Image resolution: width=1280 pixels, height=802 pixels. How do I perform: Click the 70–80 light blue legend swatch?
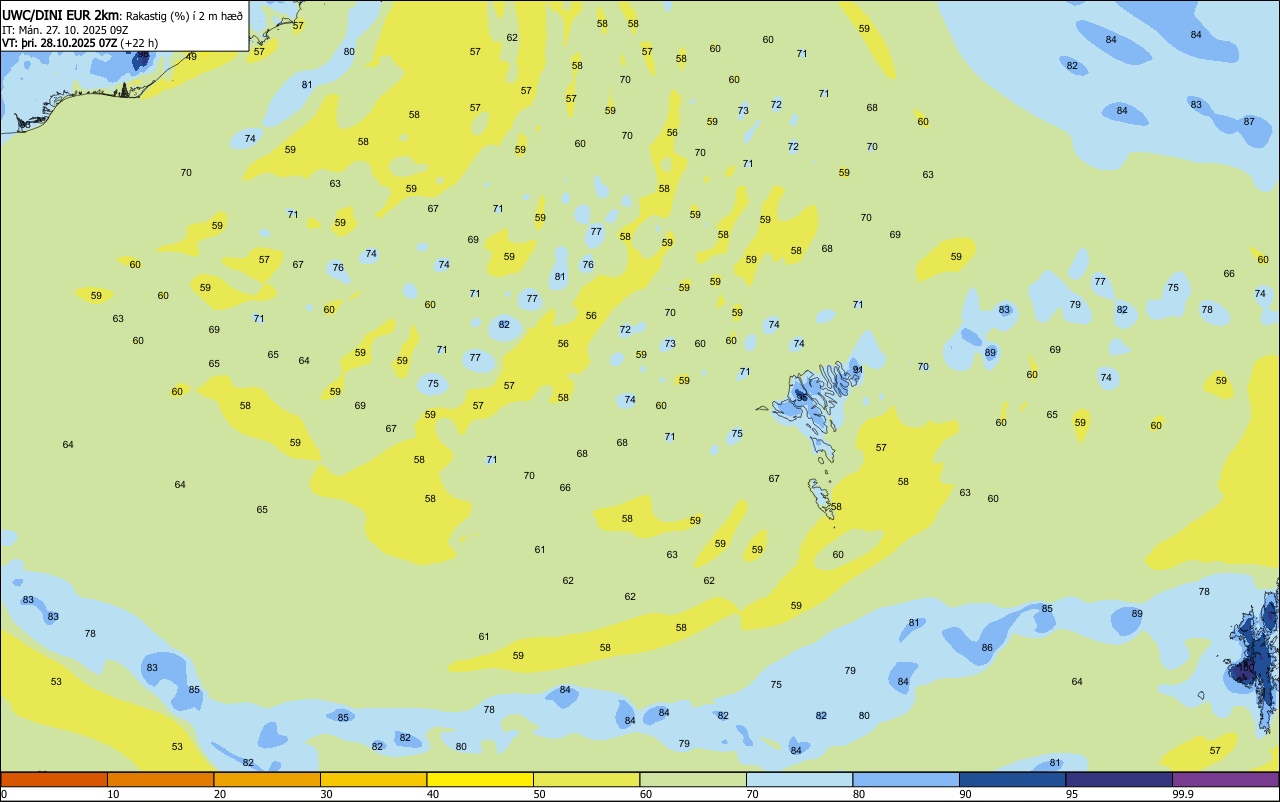800,779
